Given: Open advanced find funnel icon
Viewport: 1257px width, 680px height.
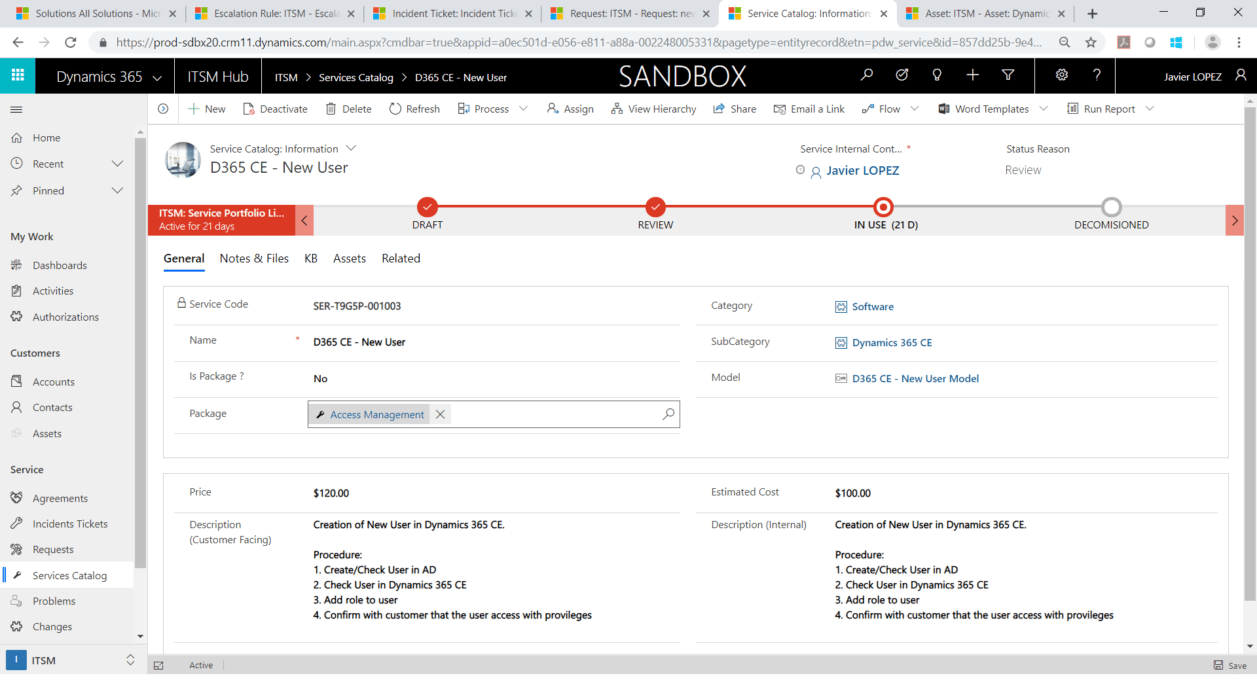Looking at the screenshot, I should [x=1008, y=76].
